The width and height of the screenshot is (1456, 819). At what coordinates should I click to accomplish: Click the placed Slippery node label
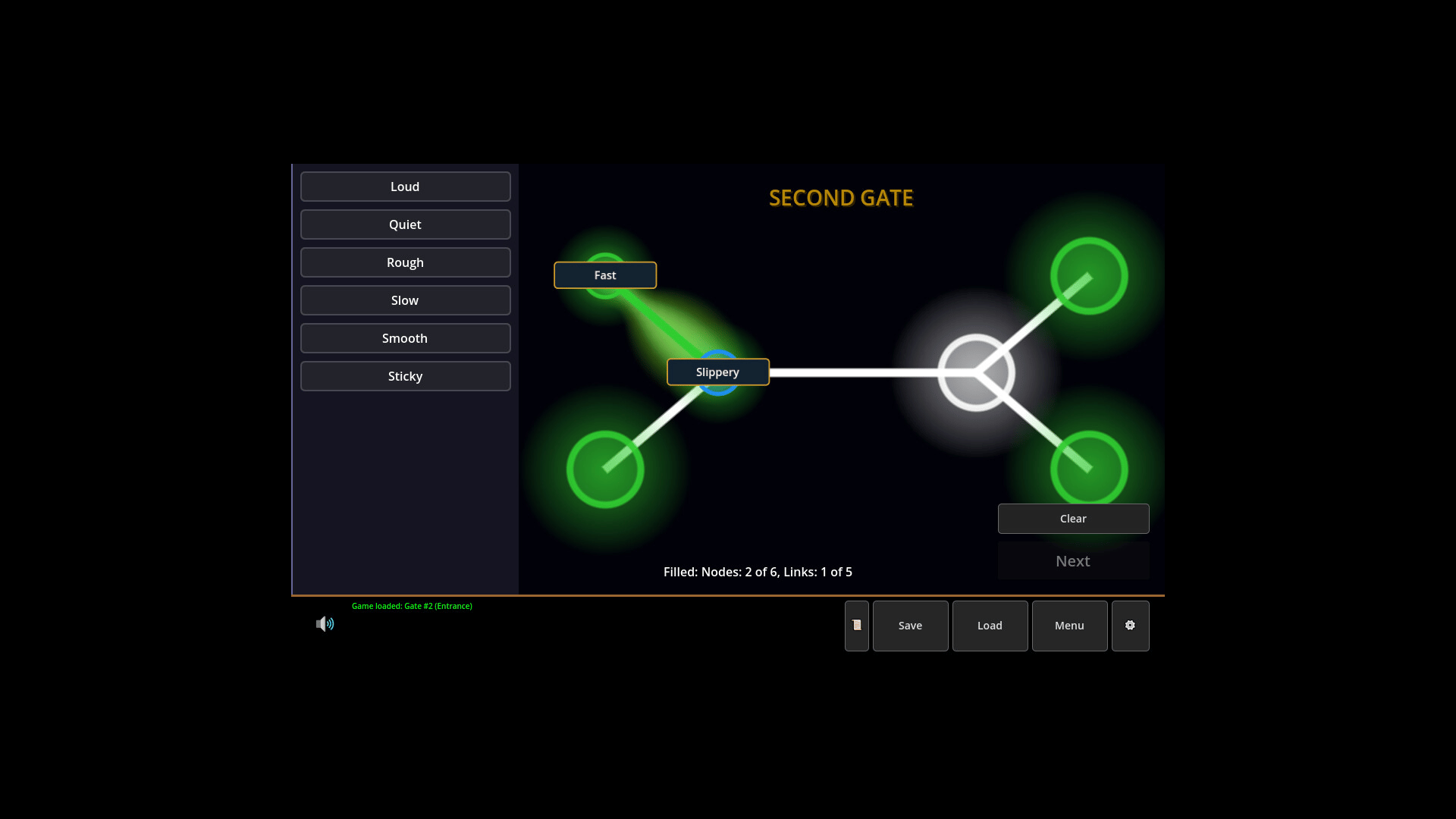coord(717,372)
